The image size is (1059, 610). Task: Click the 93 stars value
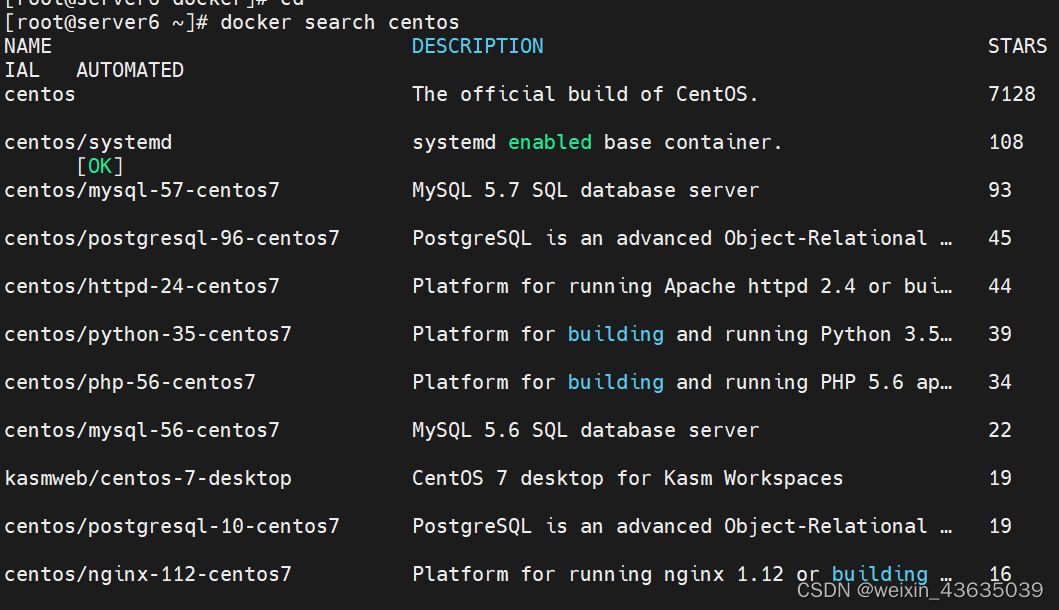pyautogui.click(x=1000, y=190)
